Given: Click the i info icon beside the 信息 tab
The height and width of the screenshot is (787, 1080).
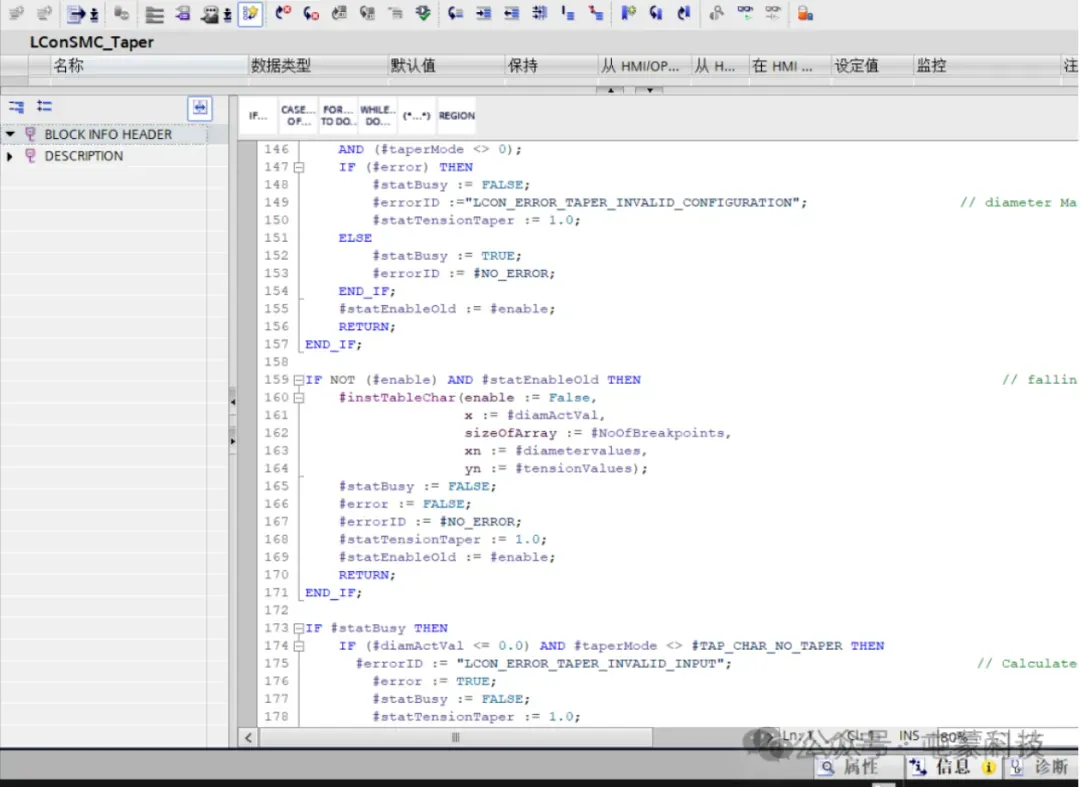Looking at the screenshot, I should pyautogui.click(x=990, y=767).
